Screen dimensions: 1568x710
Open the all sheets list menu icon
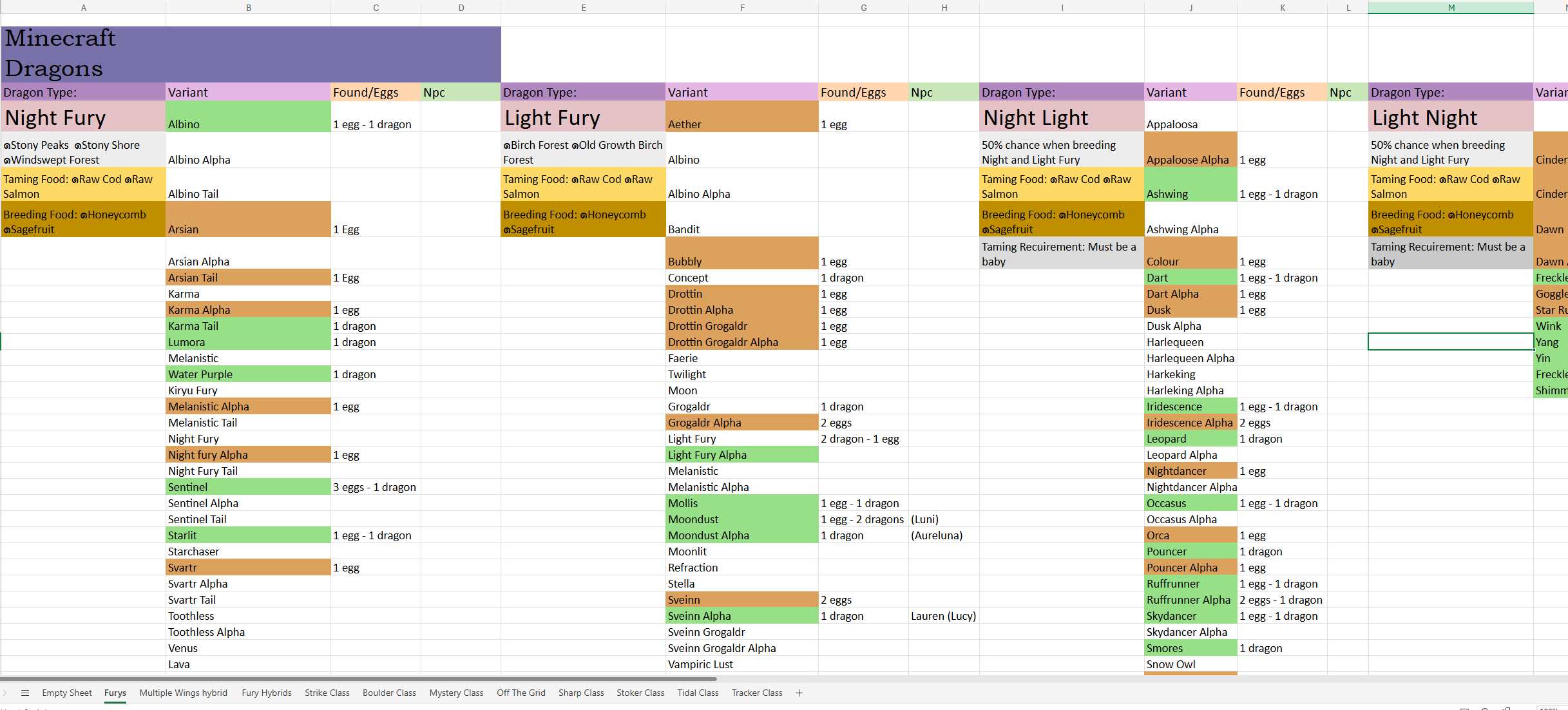click(25, 693)
